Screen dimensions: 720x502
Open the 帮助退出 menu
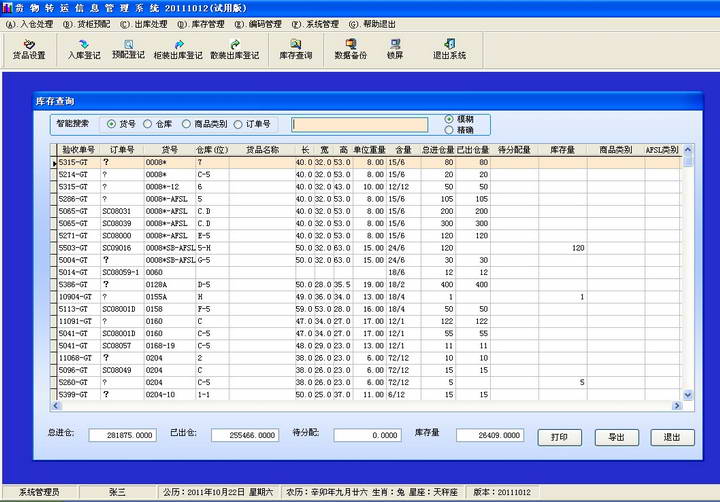(372, 24)
